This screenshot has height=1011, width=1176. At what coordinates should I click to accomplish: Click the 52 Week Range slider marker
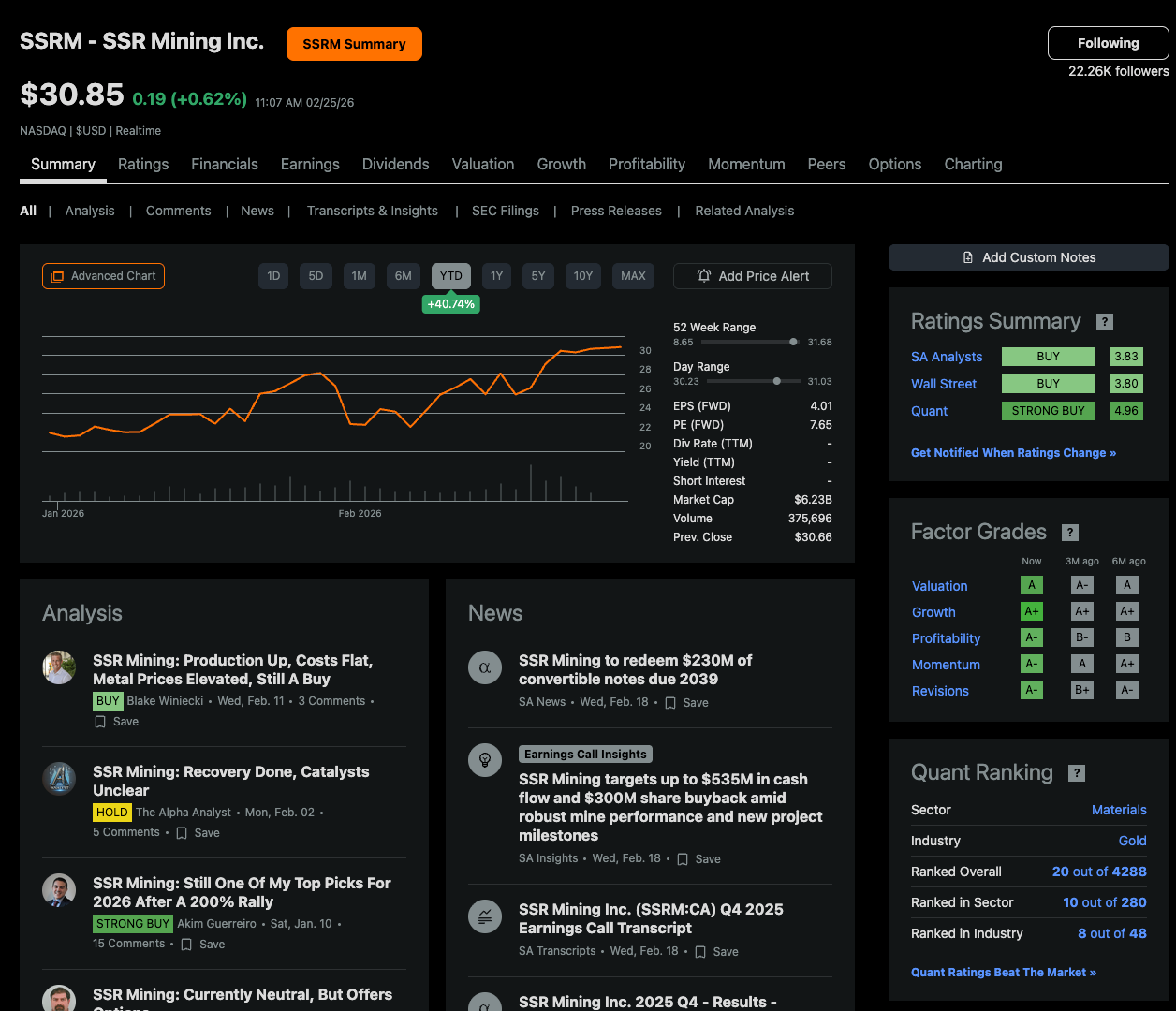point(793,342)
